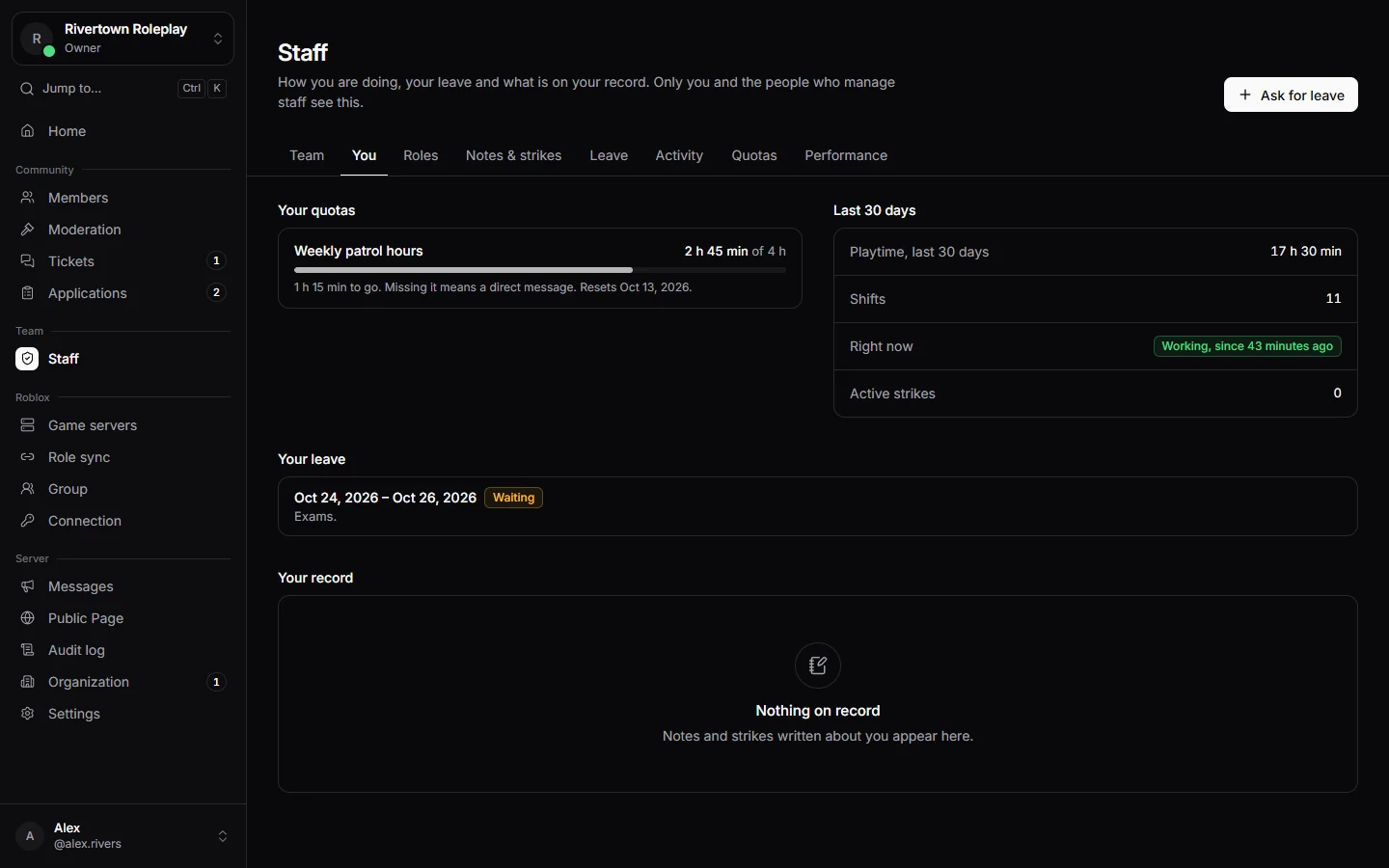Click the Tickets count badge showing 1

click(216, 260)
